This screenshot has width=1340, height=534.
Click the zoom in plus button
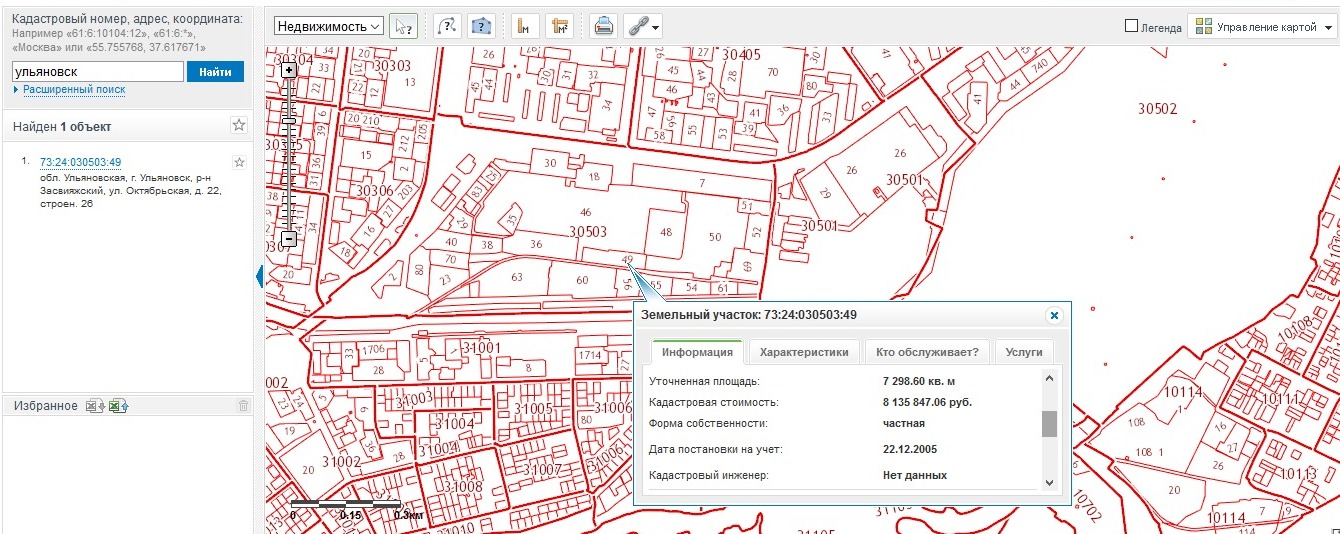pos(289,71)
